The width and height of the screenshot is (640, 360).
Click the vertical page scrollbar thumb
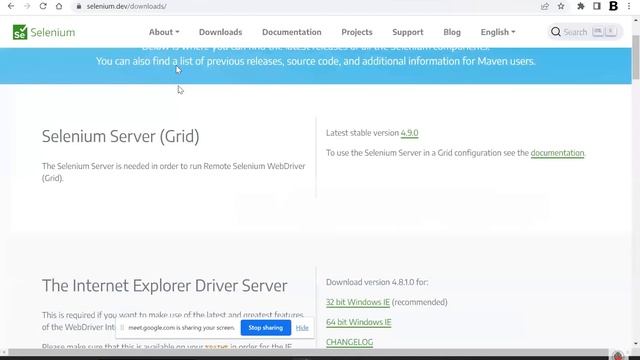[x=636, y=57]
